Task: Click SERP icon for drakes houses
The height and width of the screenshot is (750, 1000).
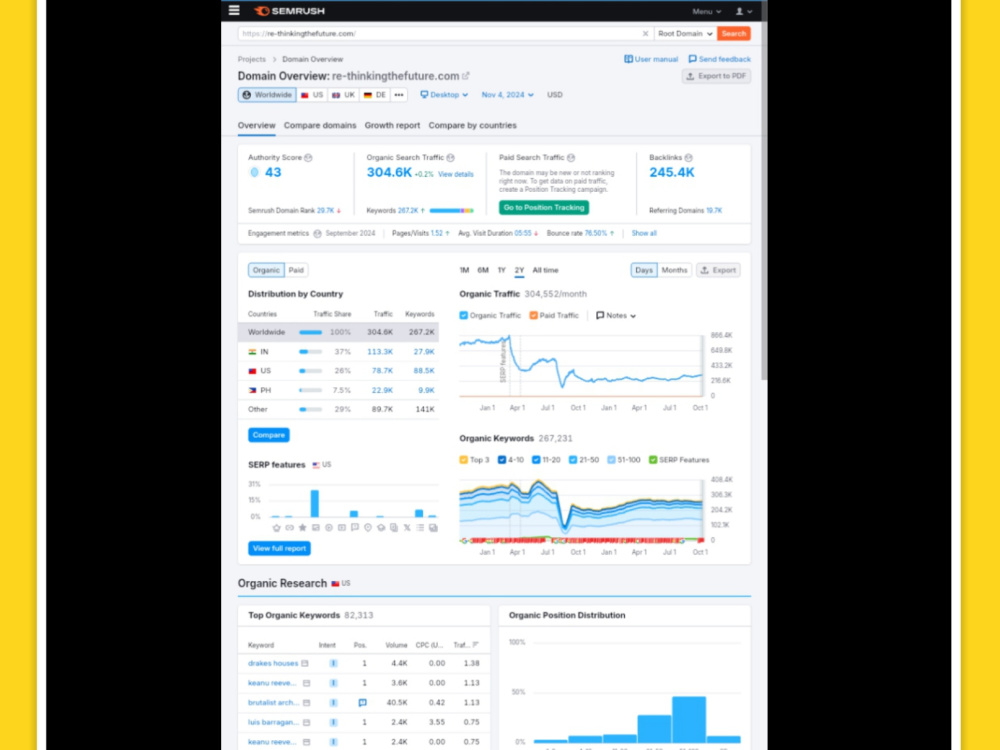Action: [305, 663]
